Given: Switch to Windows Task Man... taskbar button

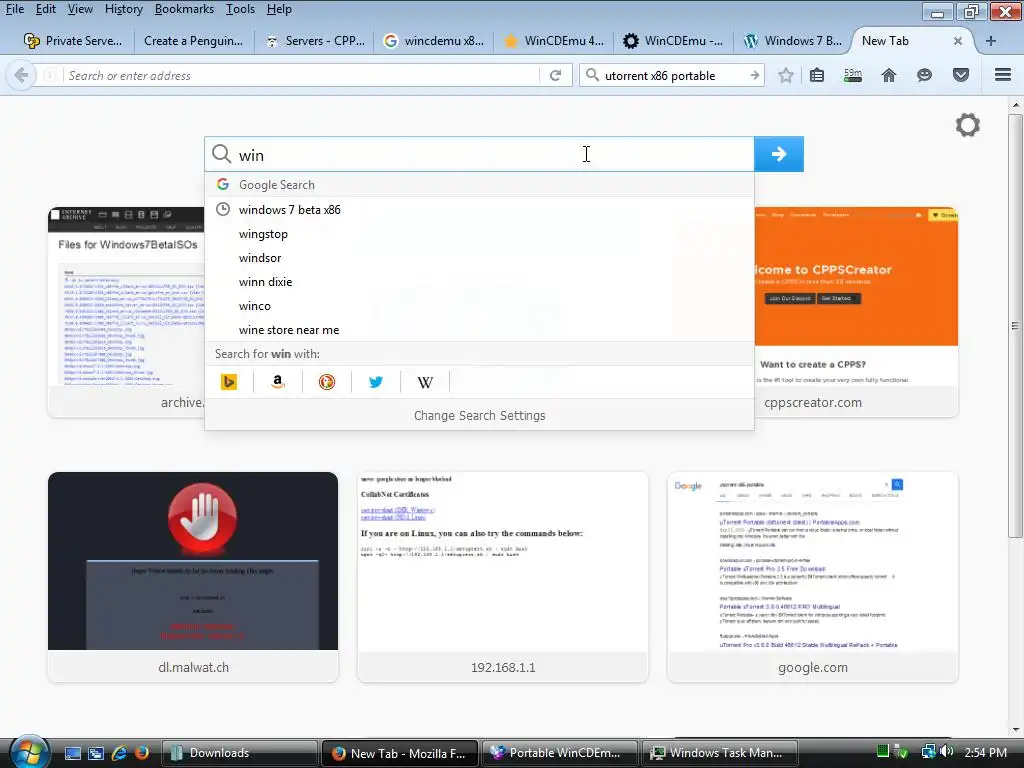Looking at the screenshot, I should point(722,753).
